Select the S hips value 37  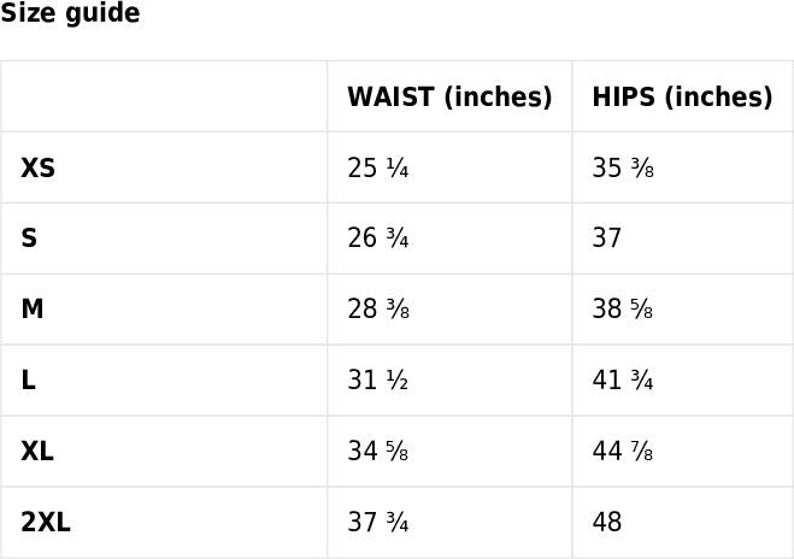tap(607, 238)
